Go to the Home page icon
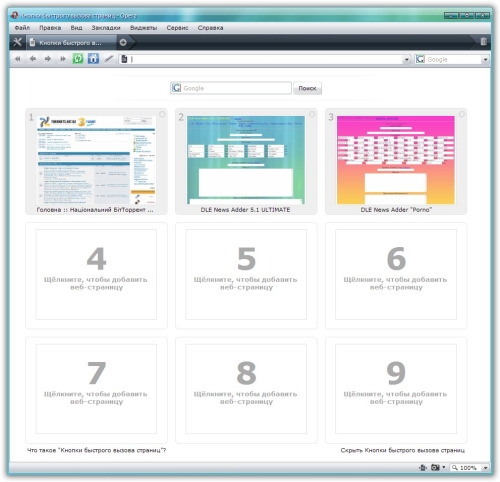The width and height of the screenshot is (500, 482). click(x=93, y=59)
